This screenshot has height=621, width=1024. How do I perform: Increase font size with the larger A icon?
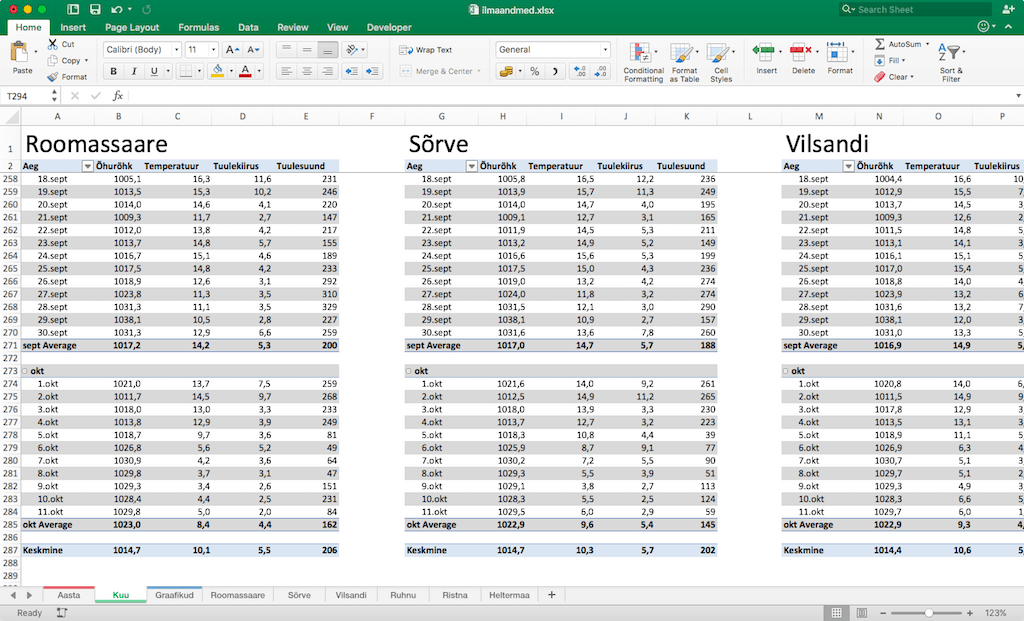(232, 50)
